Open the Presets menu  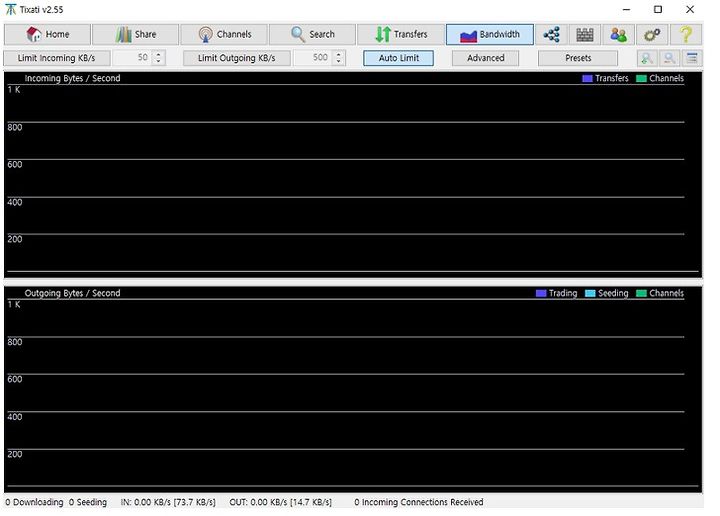(578, 58)
